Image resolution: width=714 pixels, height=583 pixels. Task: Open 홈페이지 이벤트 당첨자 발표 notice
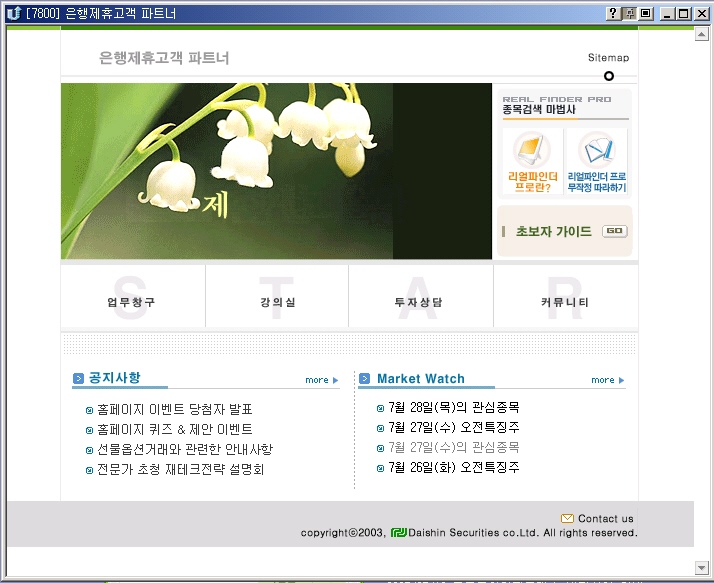point(174,409)
